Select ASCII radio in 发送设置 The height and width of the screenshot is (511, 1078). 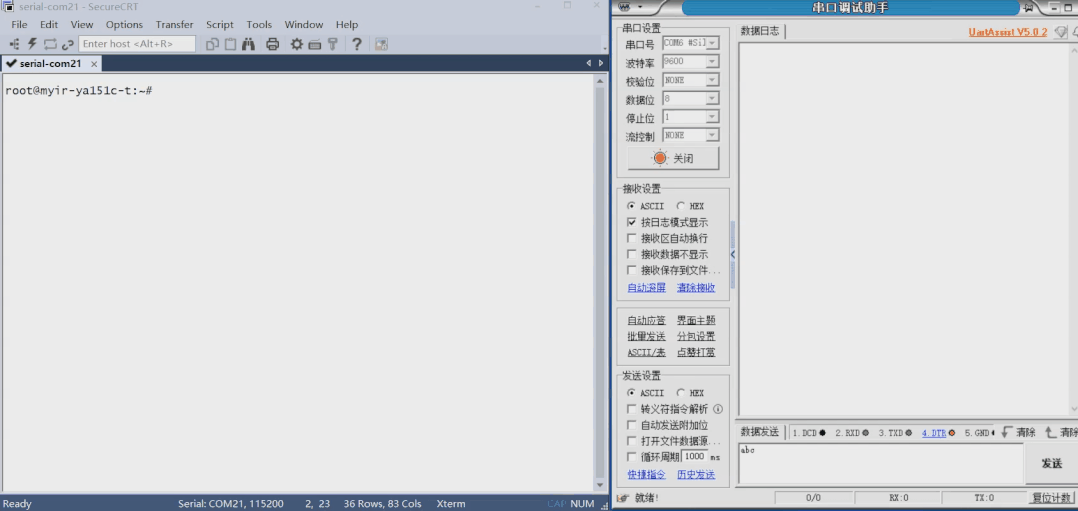[631, 393]
